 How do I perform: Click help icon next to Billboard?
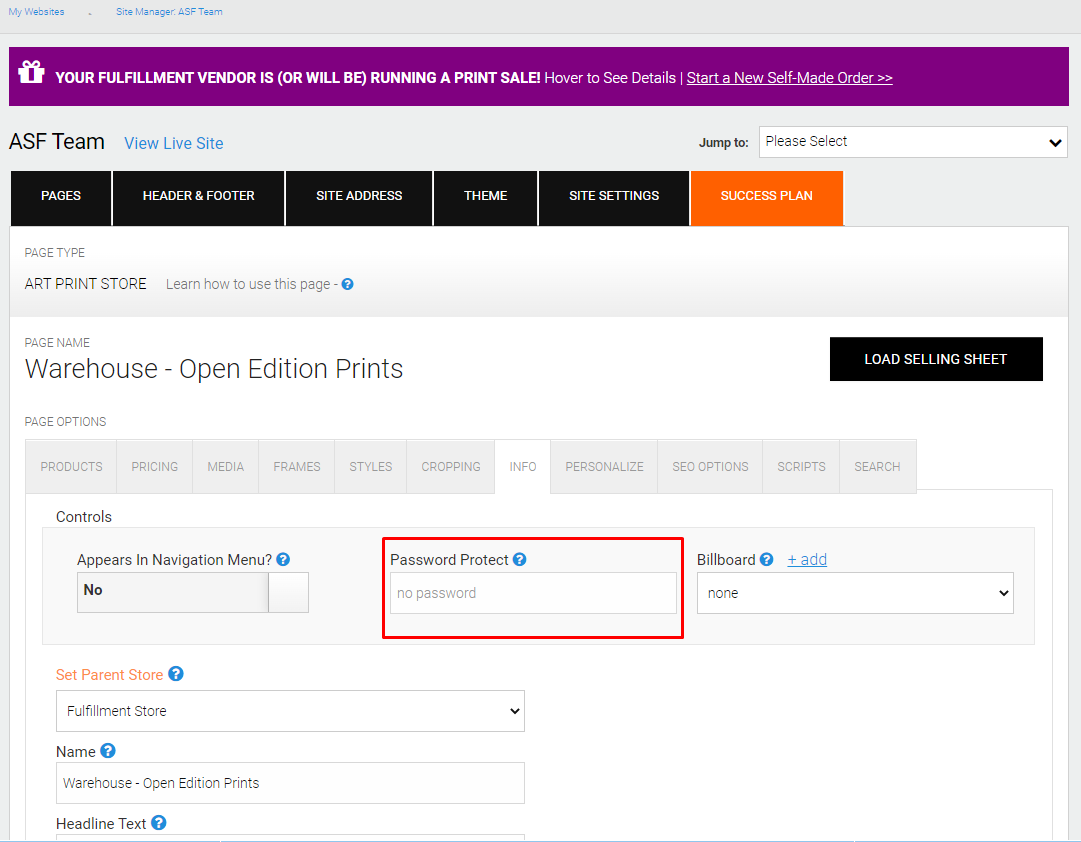click(767, 559)
